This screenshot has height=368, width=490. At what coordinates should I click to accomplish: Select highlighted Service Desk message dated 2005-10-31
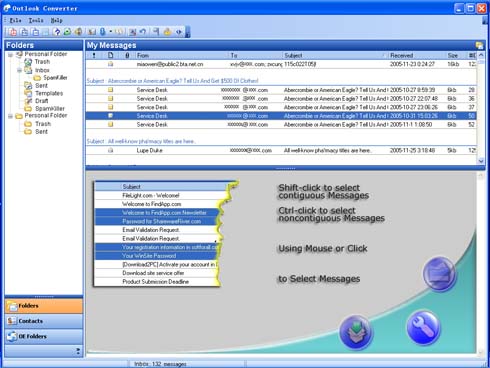click(281, 116)
